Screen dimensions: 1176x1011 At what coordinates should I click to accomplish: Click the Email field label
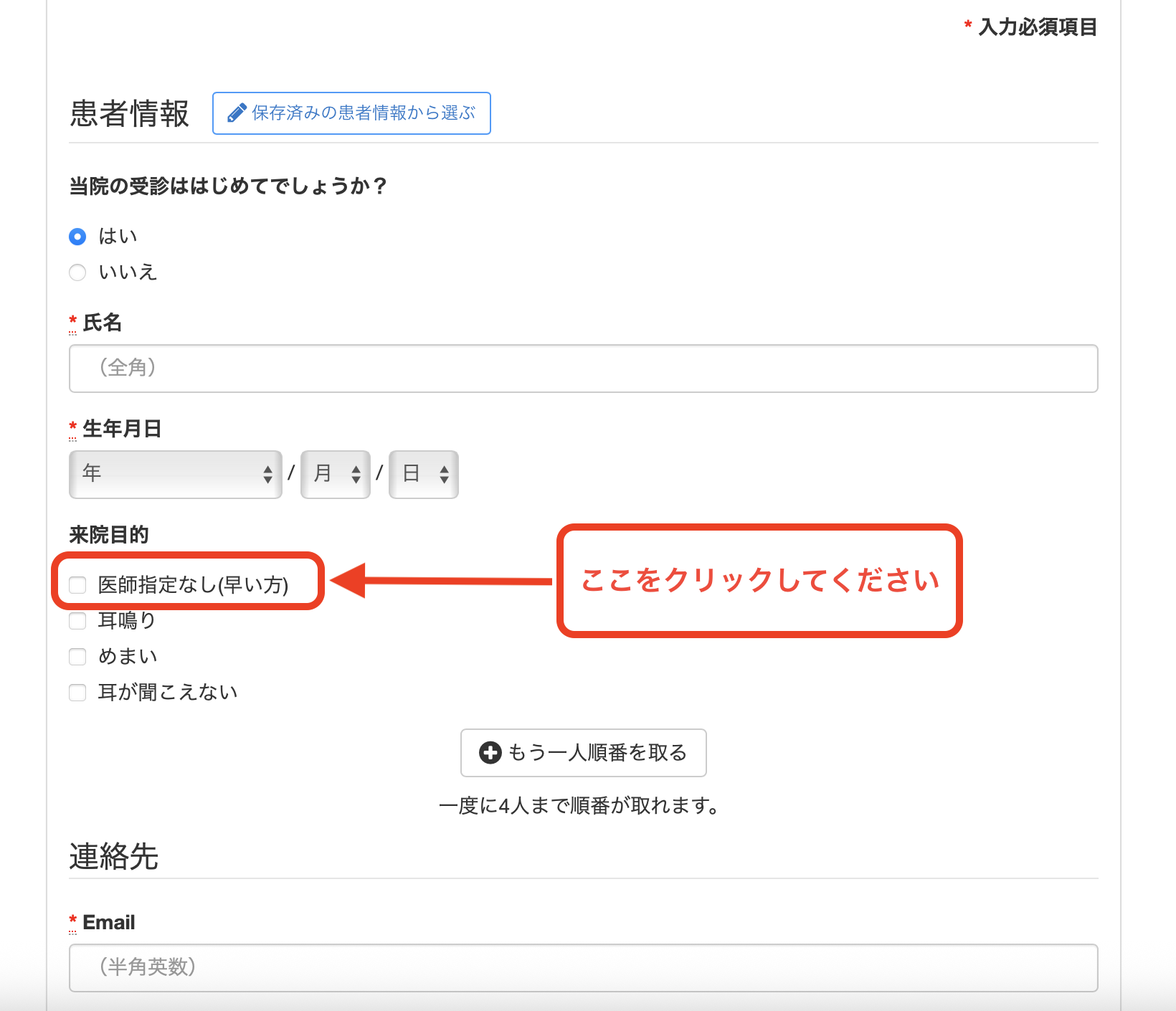(108, 923)
